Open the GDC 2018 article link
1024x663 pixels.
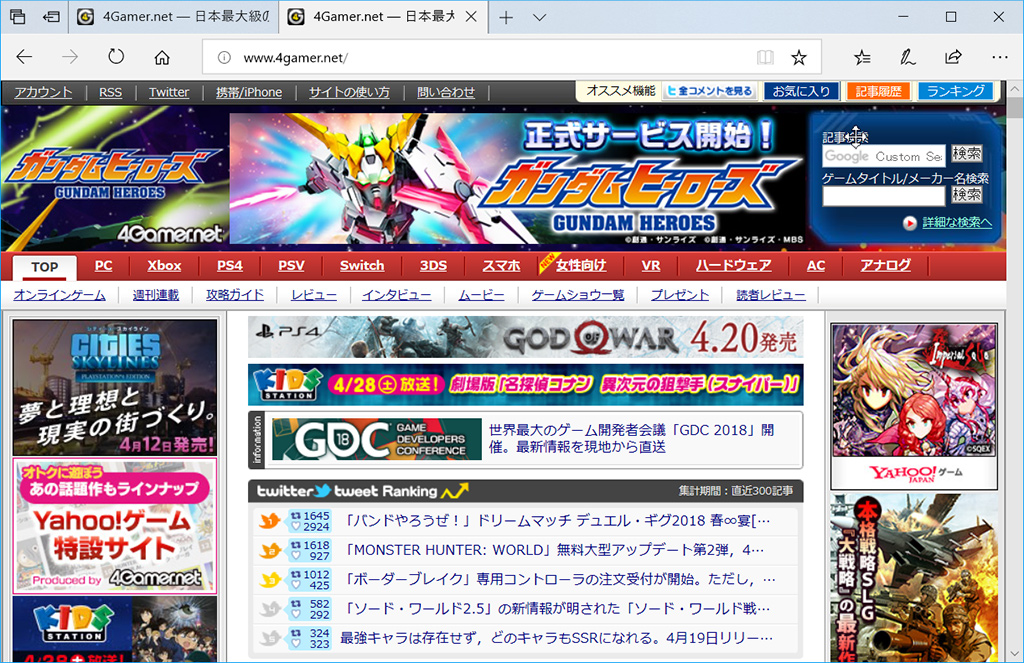[x=632, y=438]
